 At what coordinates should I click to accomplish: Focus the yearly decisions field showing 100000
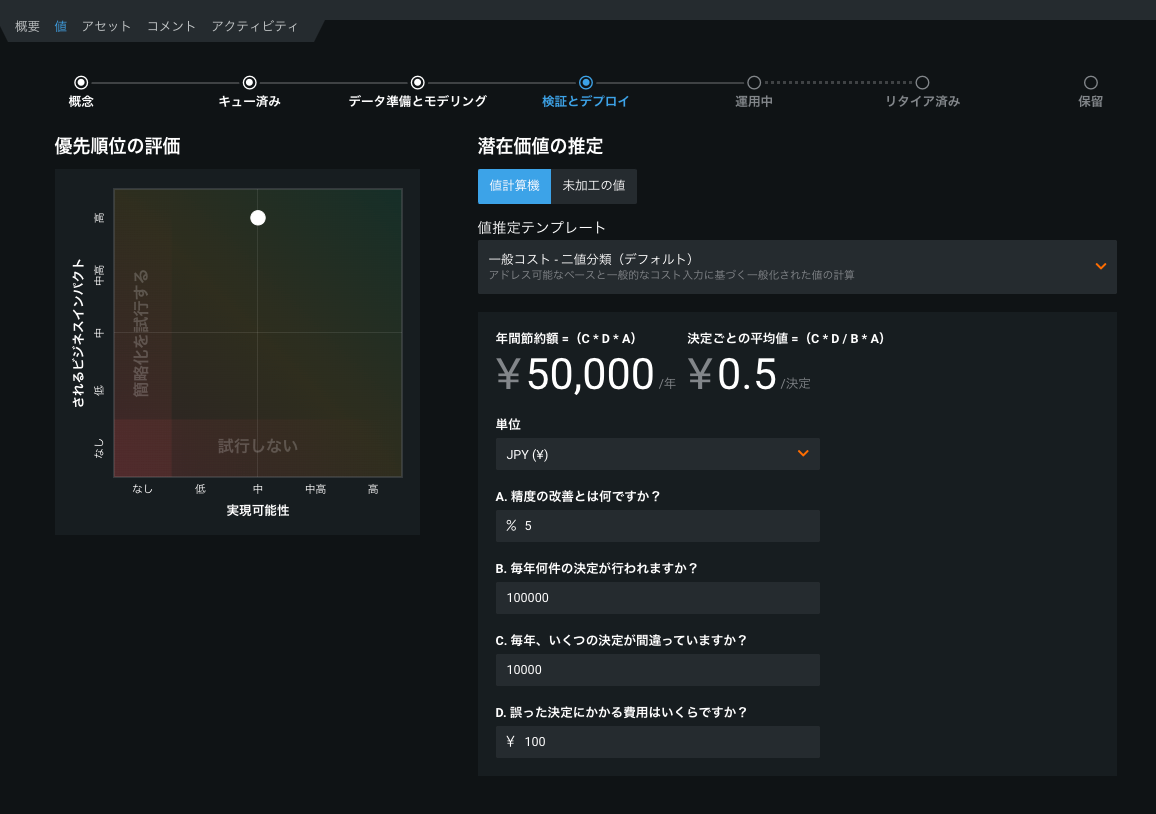pos(657,598)
